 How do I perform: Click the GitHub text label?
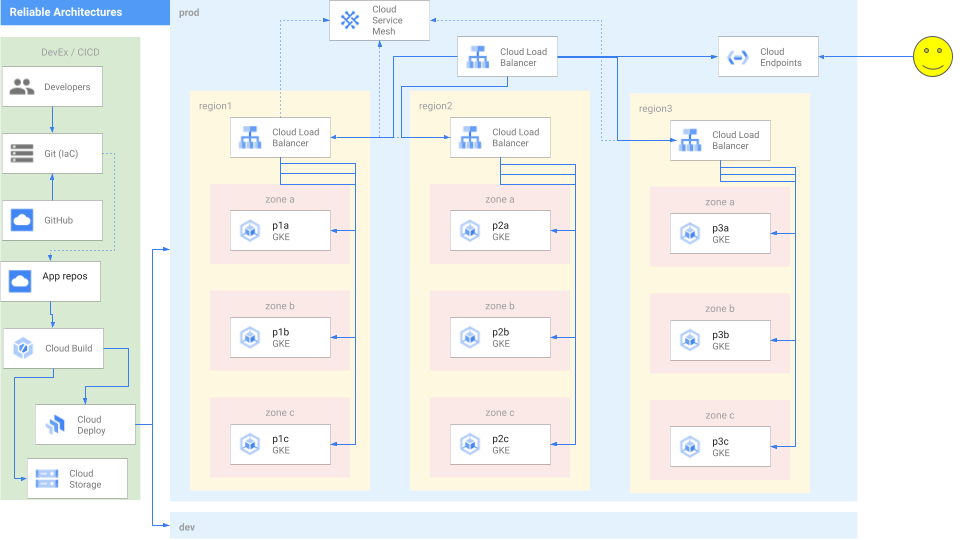58,220
